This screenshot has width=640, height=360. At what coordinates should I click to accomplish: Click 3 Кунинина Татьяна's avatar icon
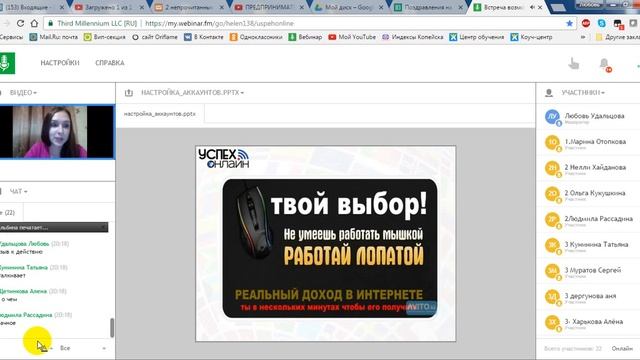[552, 245]
